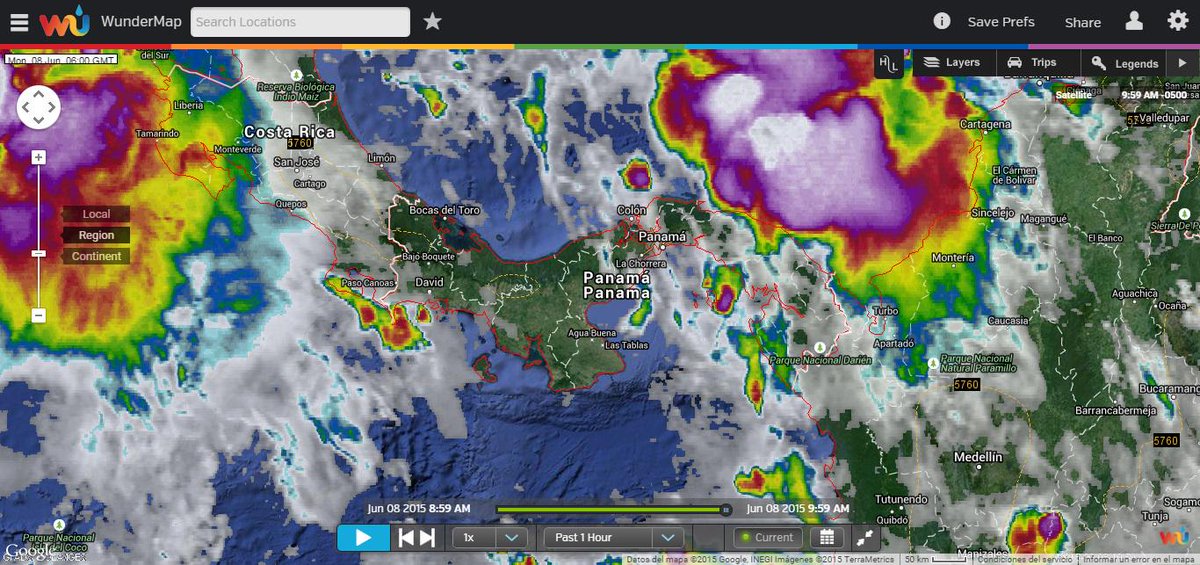Screen dimensions: 1200x565
Task: Open settings with the gear icon
Action: click(x=1177, y=21)
